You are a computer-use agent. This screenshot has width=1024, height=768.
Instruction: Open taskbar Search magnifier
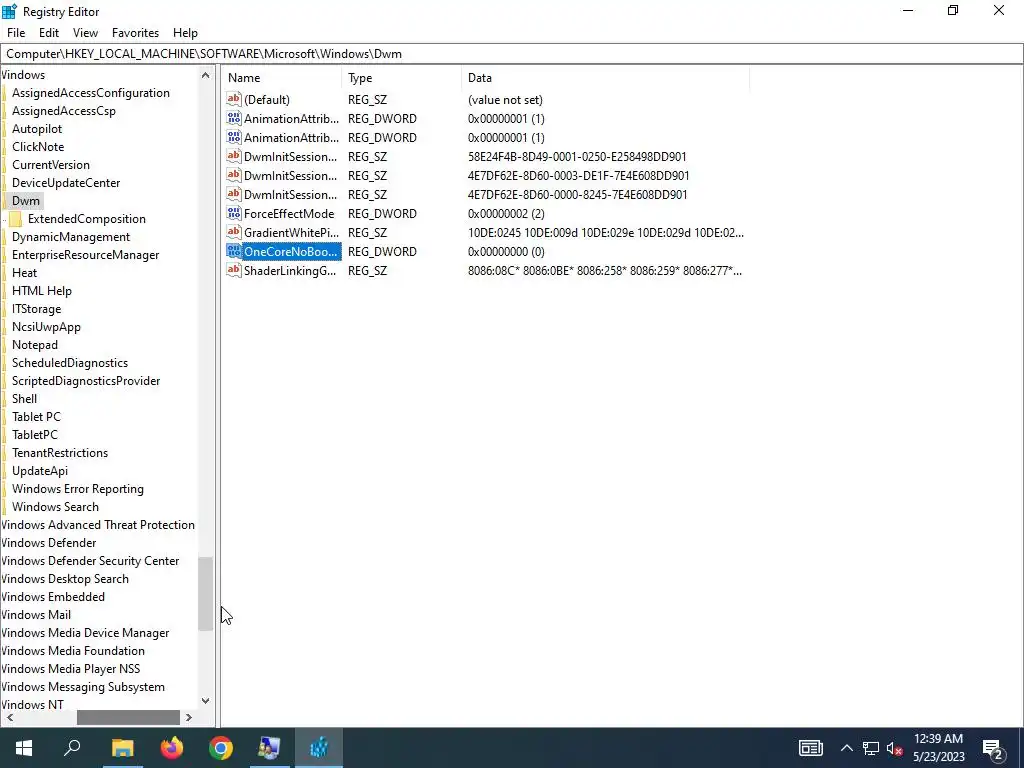coord(72,748)
